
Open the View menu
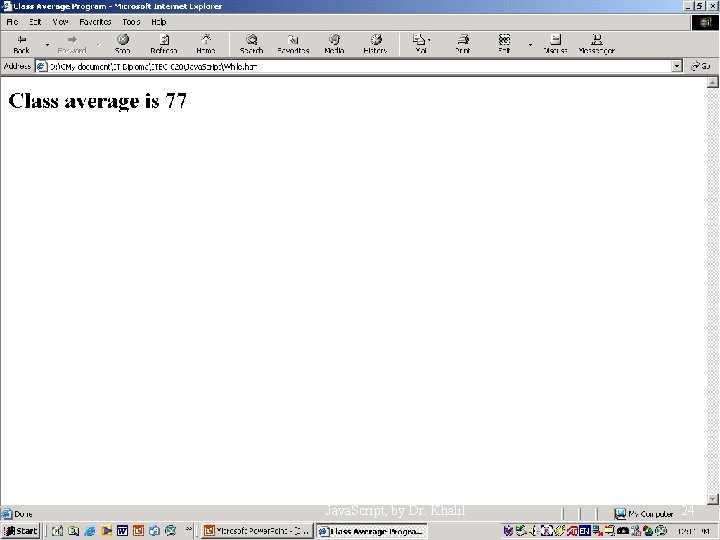60,22
